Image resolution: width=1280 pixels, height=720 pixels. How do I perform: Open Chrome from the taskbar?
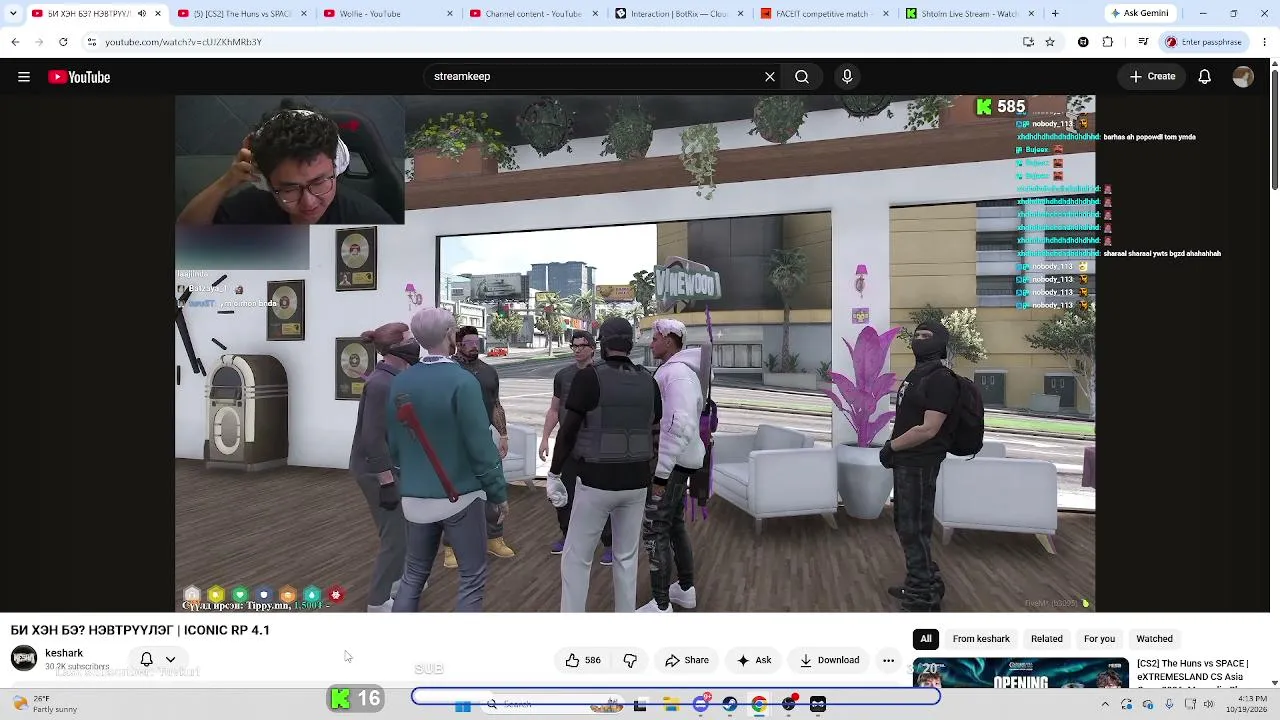(759, 705)
